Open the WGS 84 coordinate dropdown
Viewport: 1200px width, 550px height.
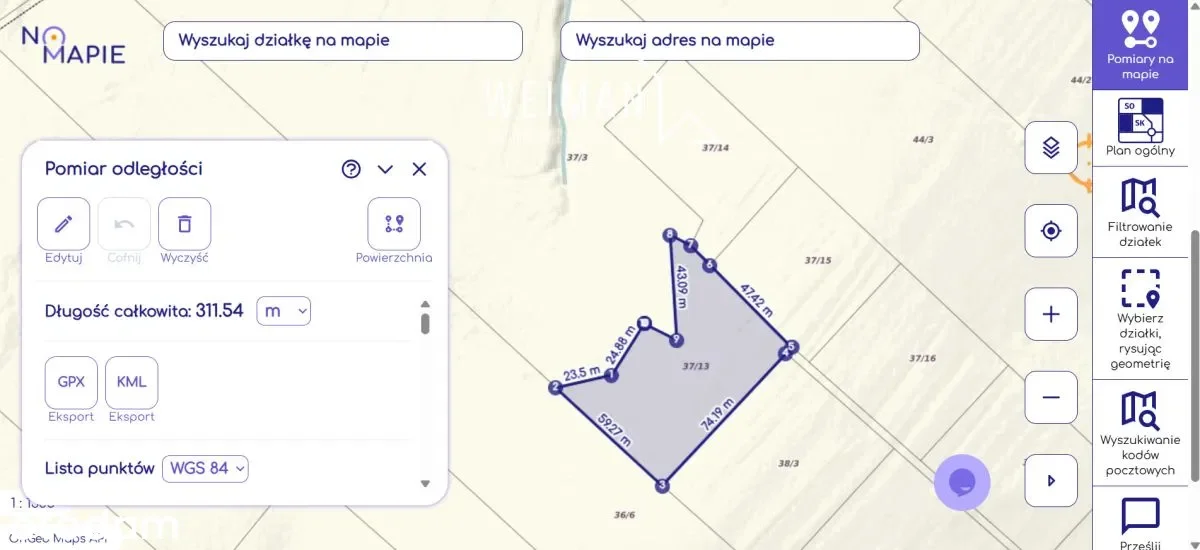[205, 468]
